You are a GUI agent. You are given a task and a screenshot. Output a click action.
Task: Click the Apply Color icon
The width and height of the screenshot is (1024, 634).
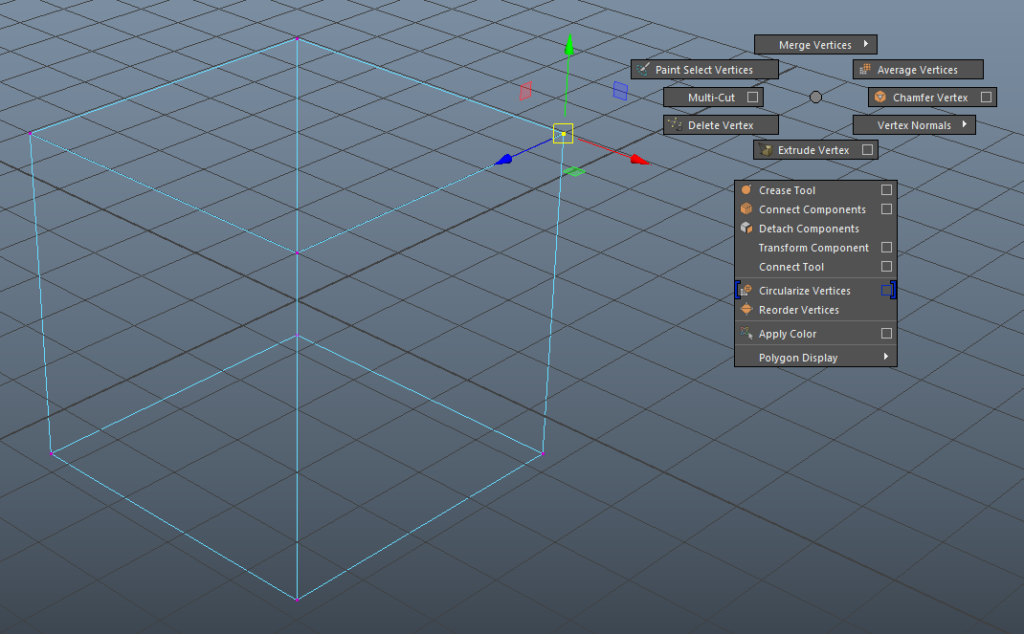point(746,334)
